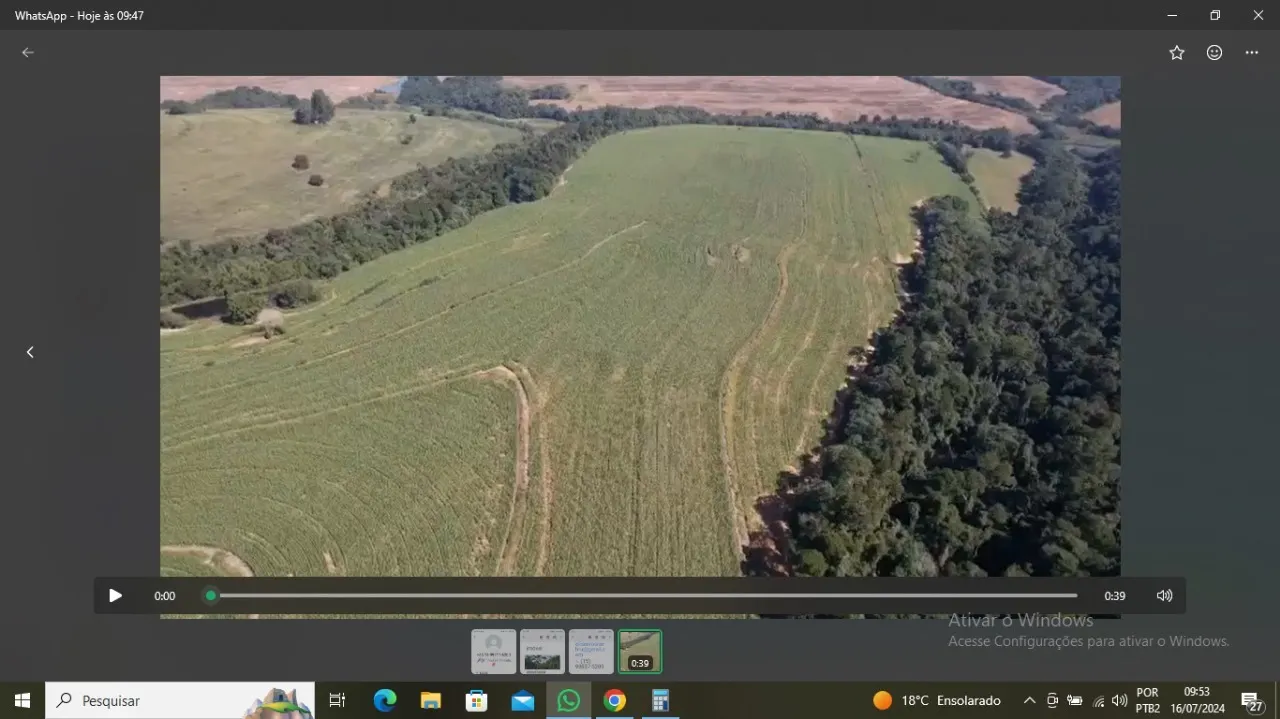This screenshot has width=1280, height=719.
Task: Switch the POR PTB2 input language
Action: point(1148,701)
